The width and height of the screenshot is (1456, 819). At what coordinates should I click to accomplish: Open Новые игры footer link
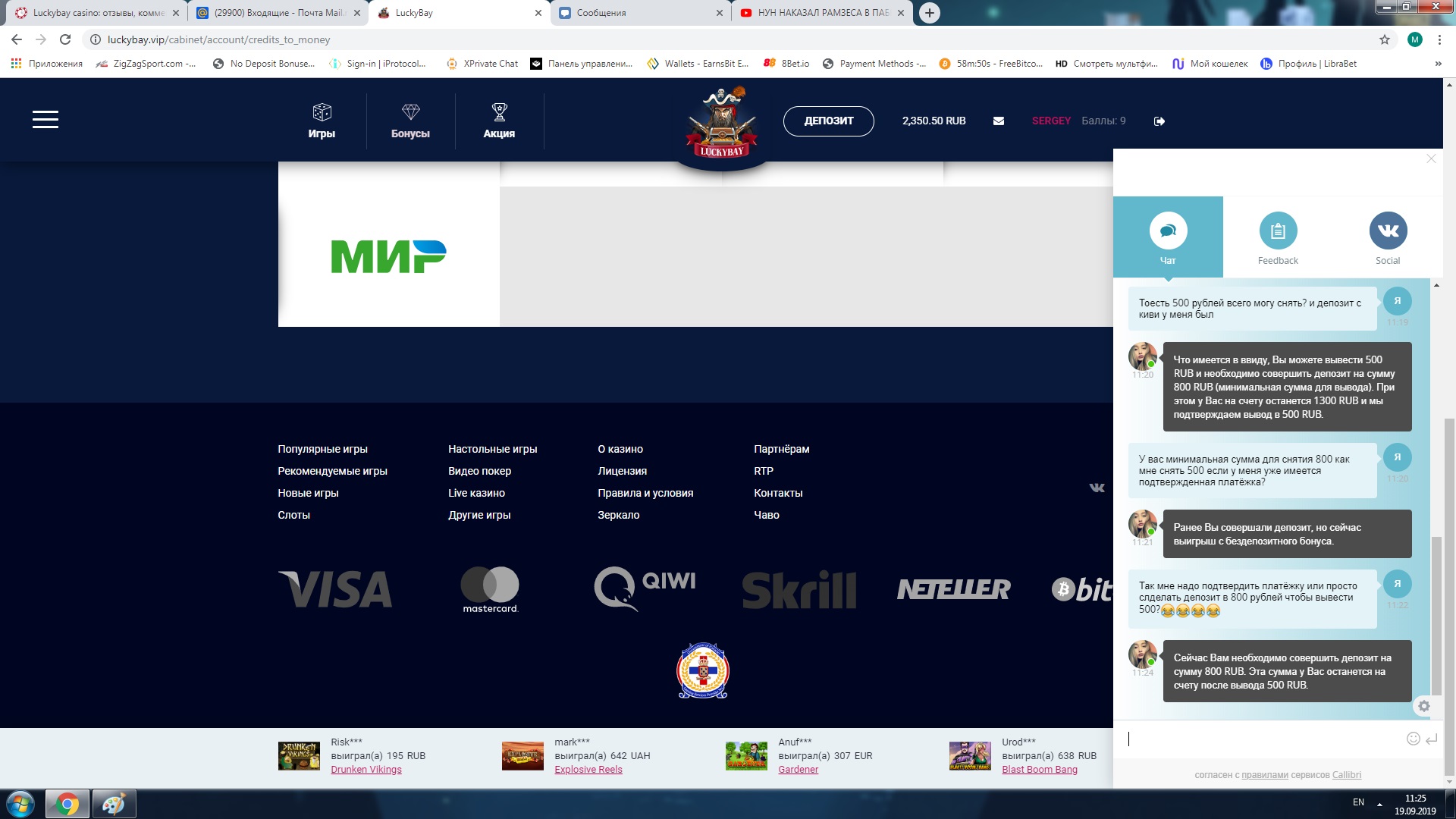tap(308, 493)
